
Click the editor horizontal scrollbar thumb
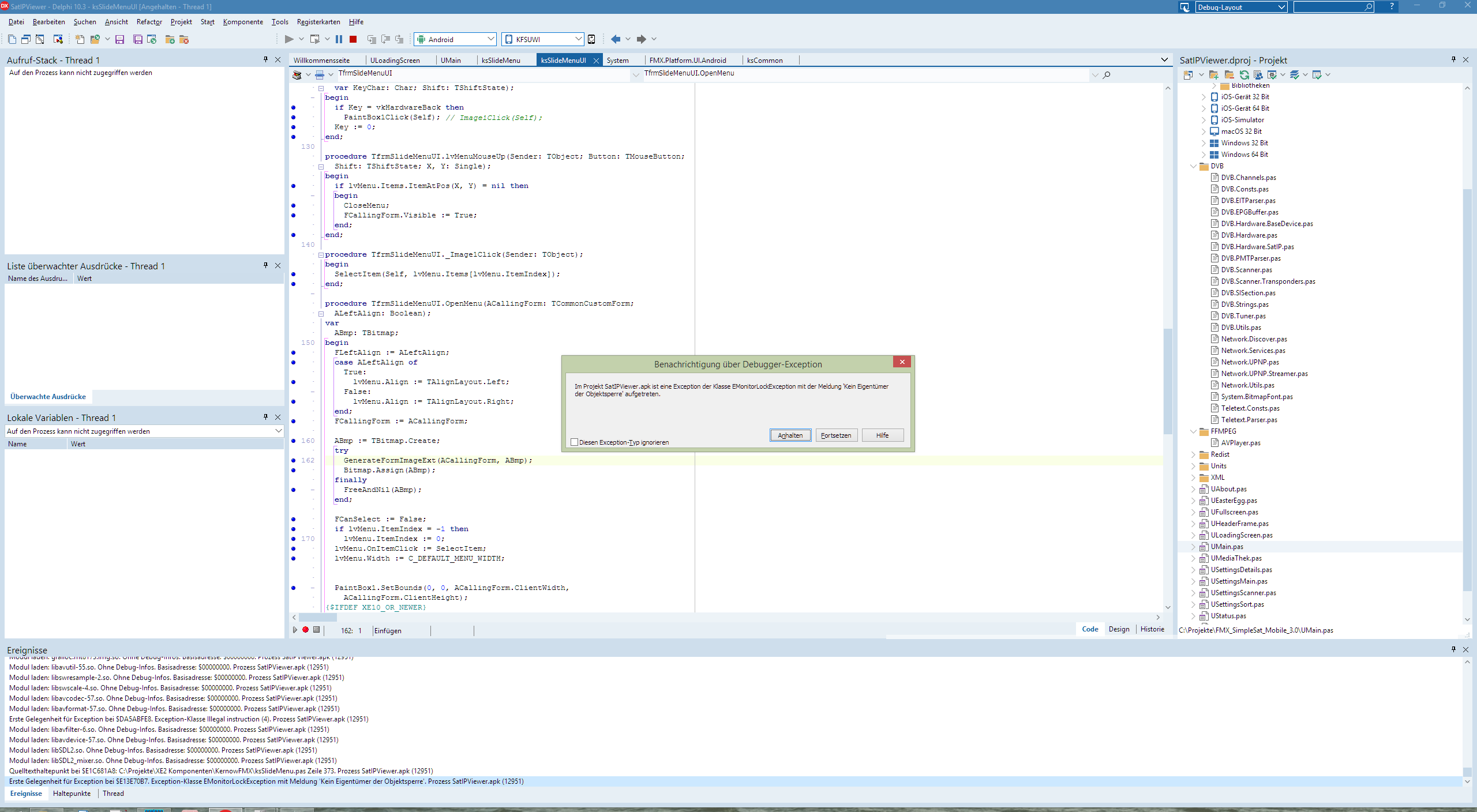pos(317,617)
